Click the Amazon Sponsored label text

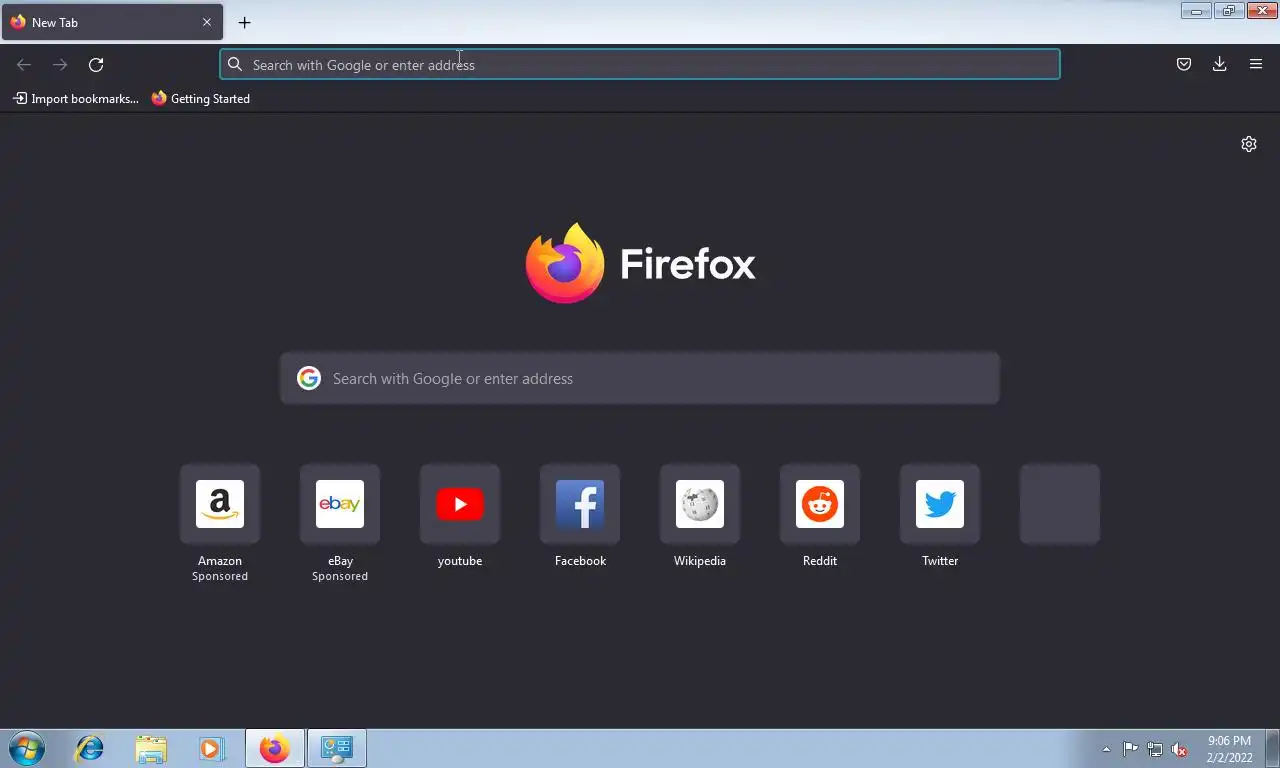(220, 576)
